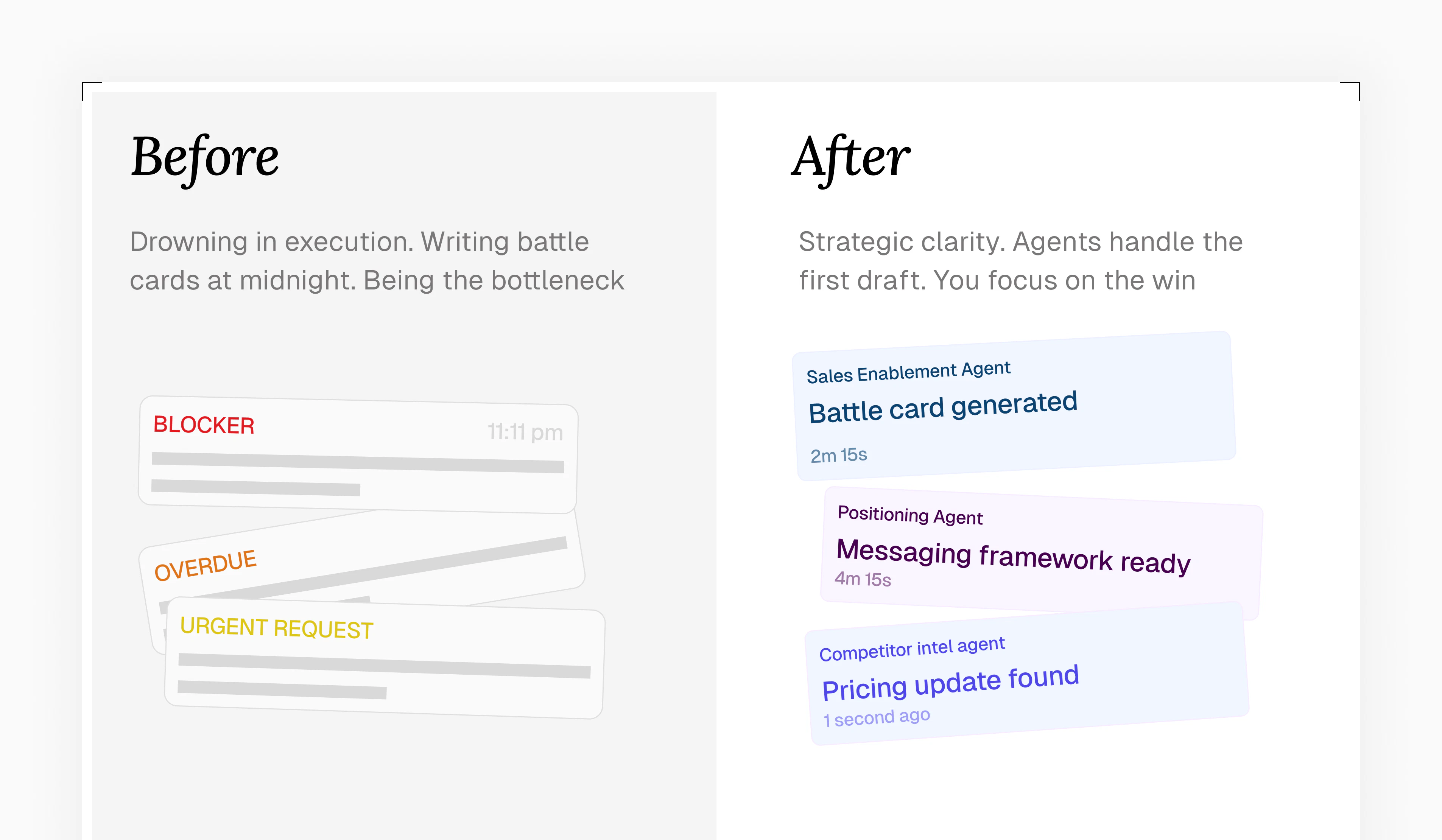Open the "Pricing update found" notification
The height and width of the screenshot is (840, 1442).
coord(950,683)
